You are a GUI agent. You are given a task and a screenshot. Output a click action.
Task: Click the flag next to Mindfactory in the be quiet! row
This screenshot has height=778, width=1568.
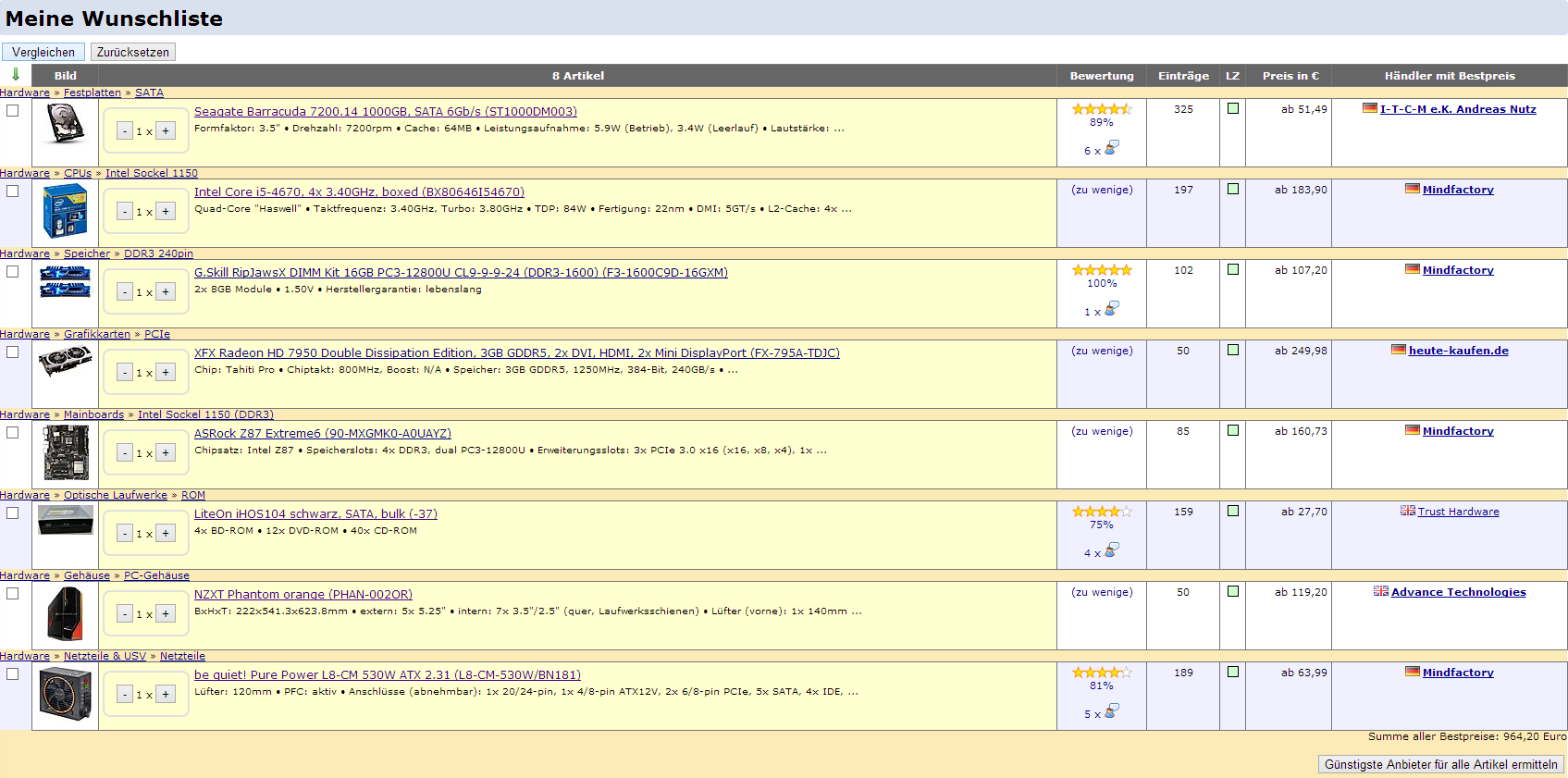click(1413, 672)
